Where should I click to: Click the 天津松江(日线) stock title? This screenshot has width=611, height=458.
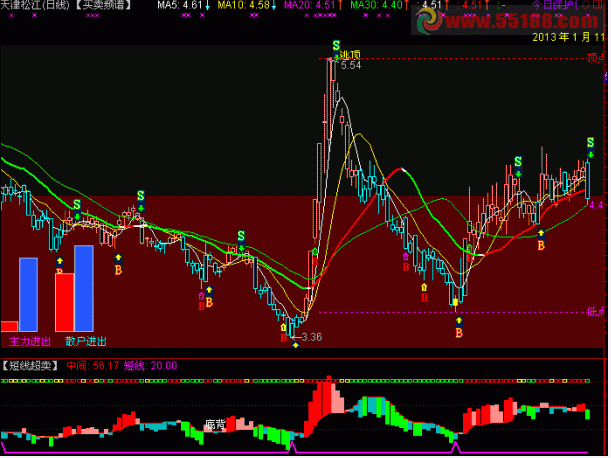pyautogui.click(x=35, y=5)
